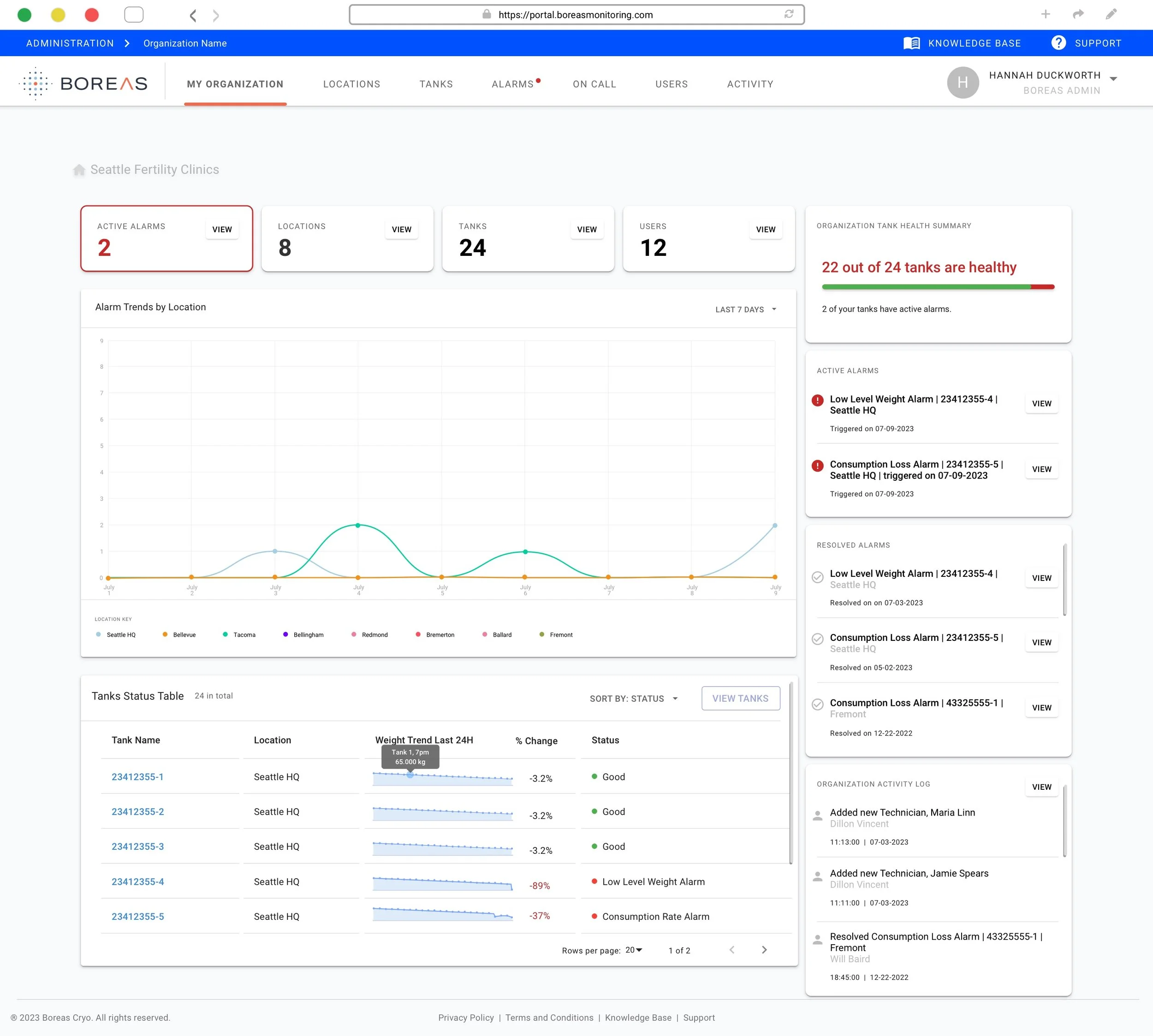1153x1036 pixels.
Task: Click the View Tanks button
Action: click(740, 699)
